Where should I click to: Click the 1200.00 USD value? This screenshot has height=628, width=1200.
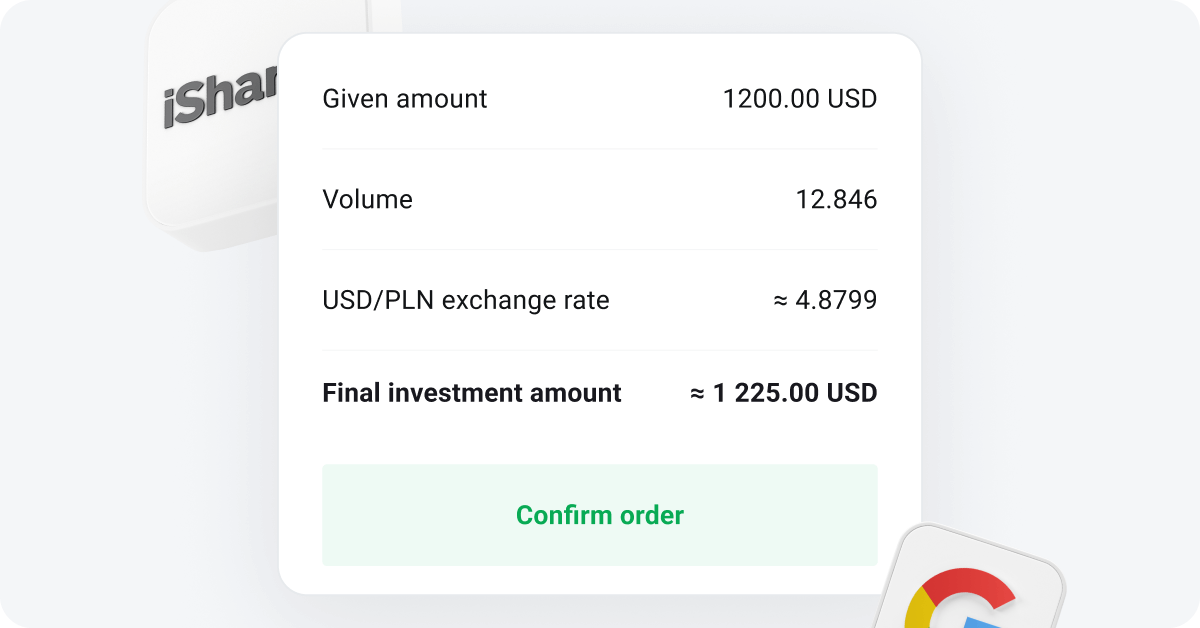point(800,98)
